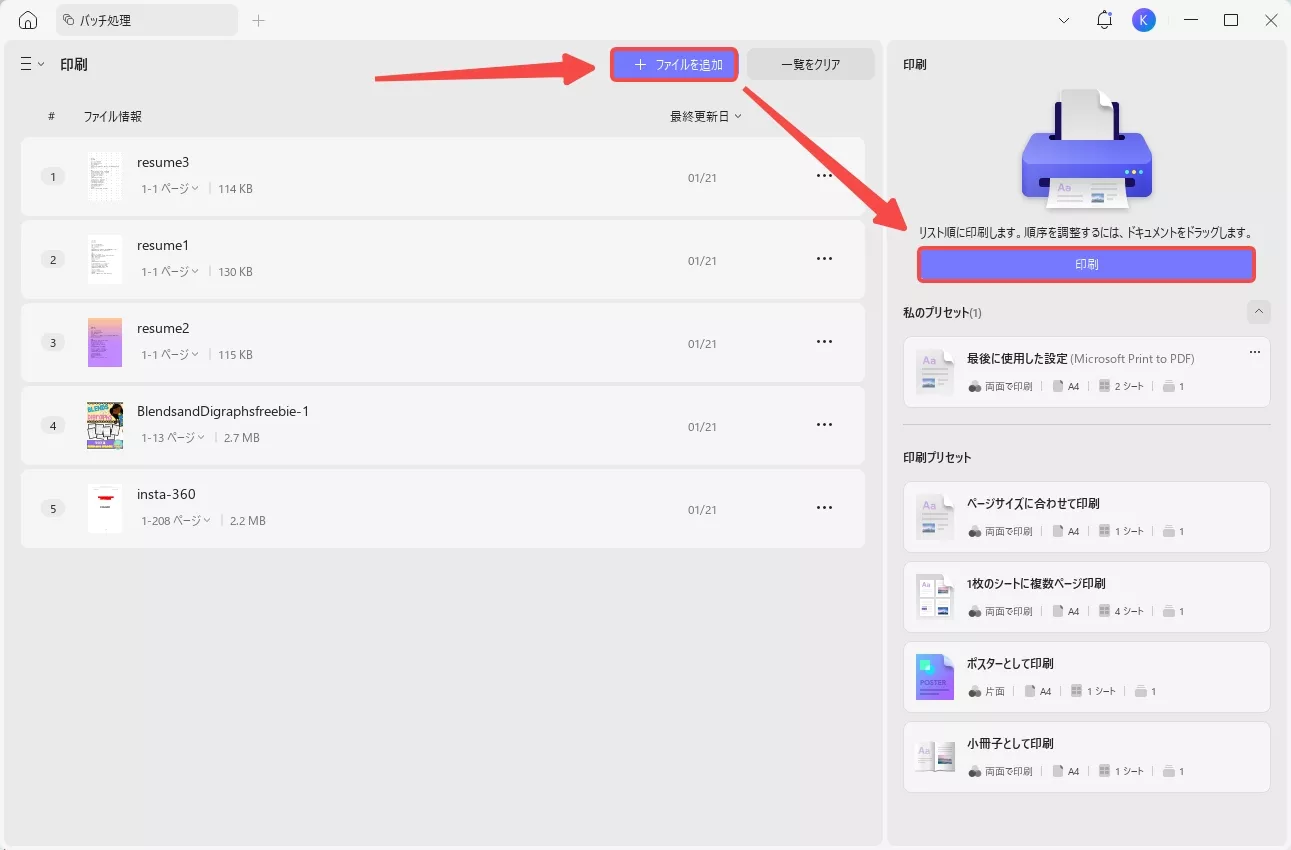Open the title bar chevron dropdown
1291x850 pixels.
[x=1064, y=20]
